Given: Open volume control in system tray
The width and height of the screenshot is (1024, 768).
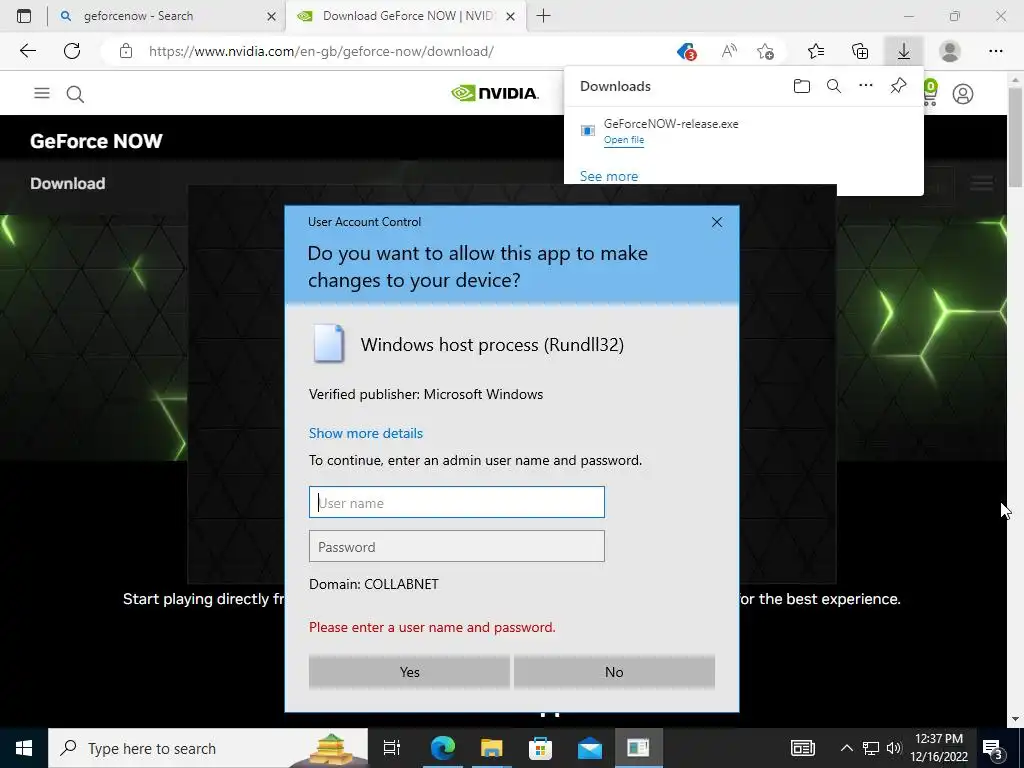Looking at the screenshot, I should point(894,748).
